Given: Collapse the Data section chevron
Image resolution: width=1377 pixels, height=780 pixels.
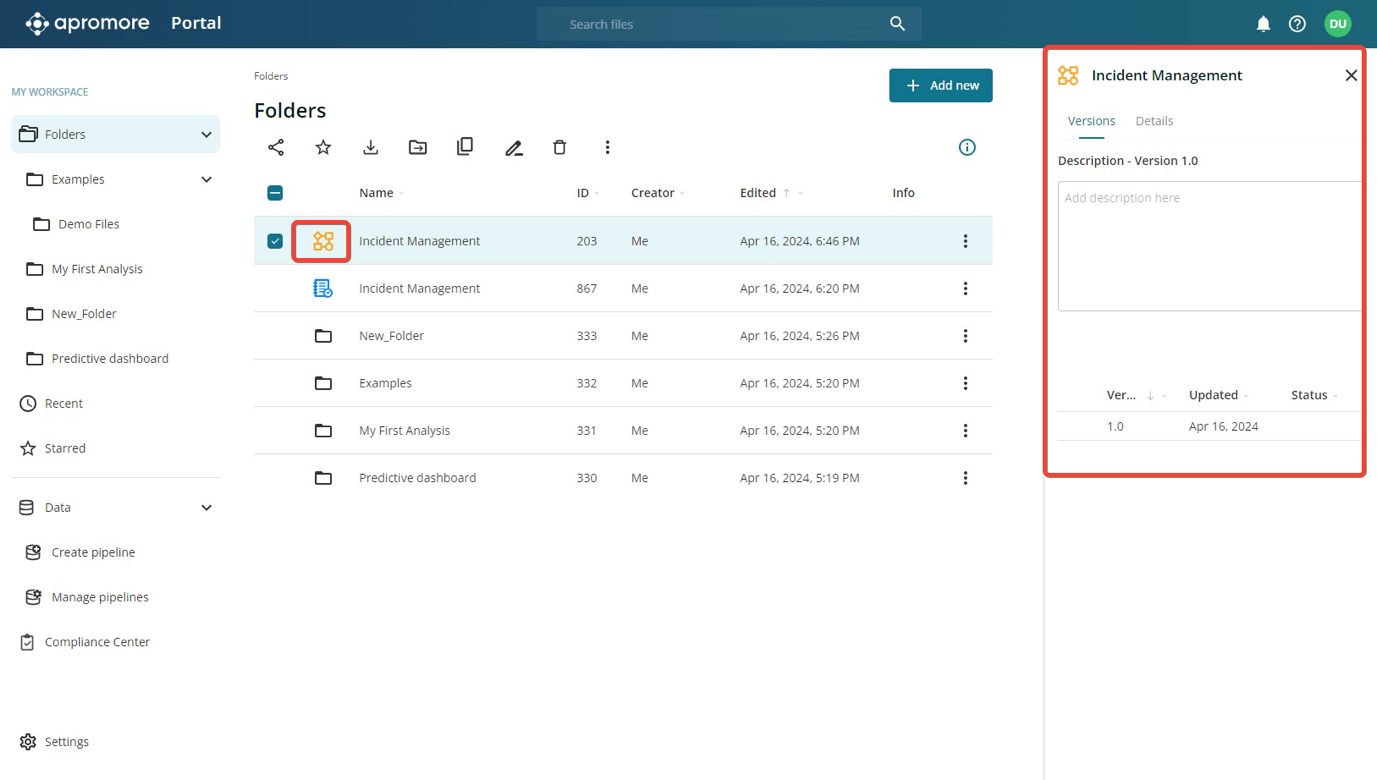Looking at the screenshot, I should click(x=206, y=507).
